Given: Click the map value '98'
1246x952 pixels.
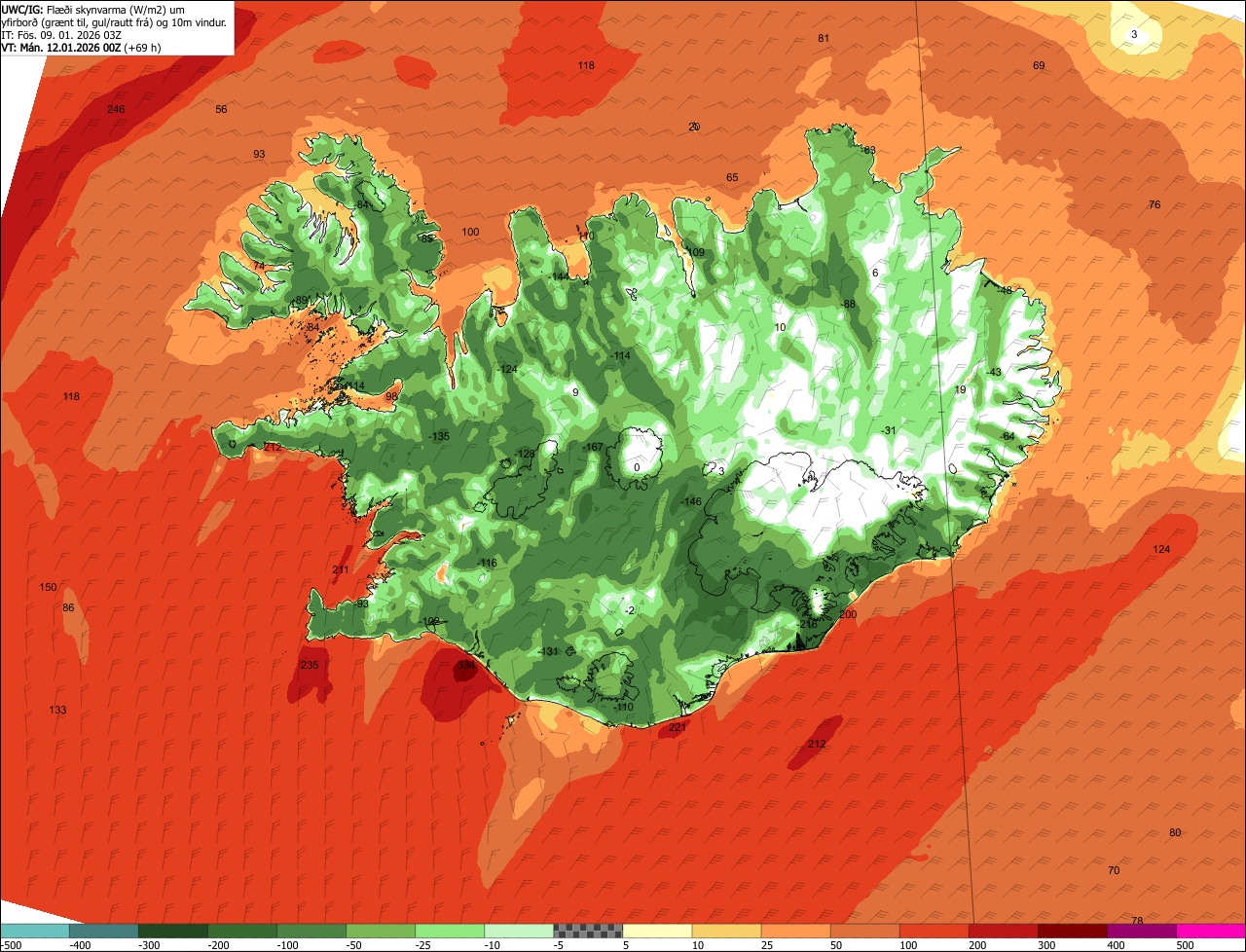Looking at the screenshot, I should (x=392, y=396).
